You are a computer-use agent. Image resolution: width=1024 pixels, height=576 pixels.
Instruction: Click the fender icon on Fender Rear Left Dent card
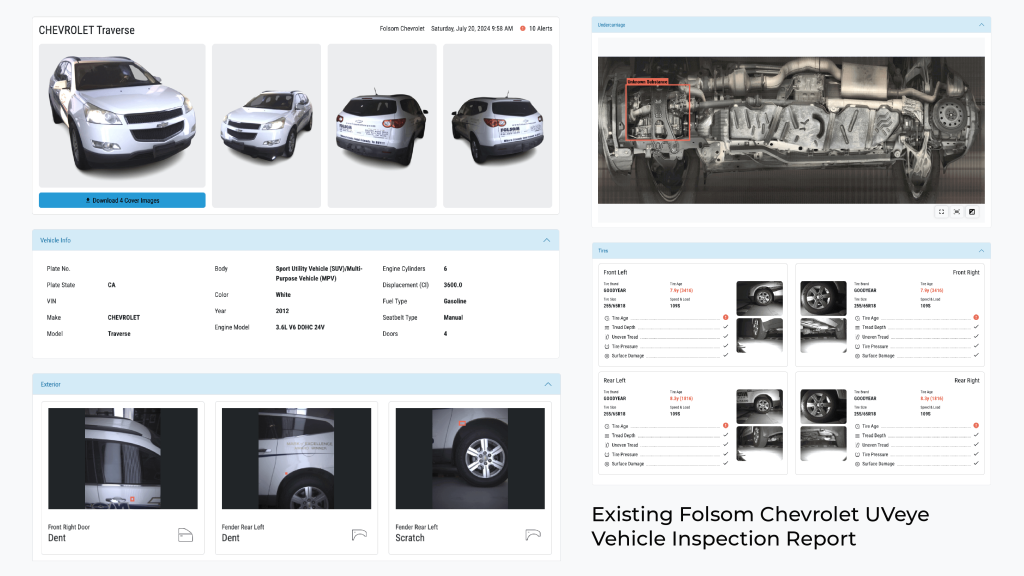[358, 535]
